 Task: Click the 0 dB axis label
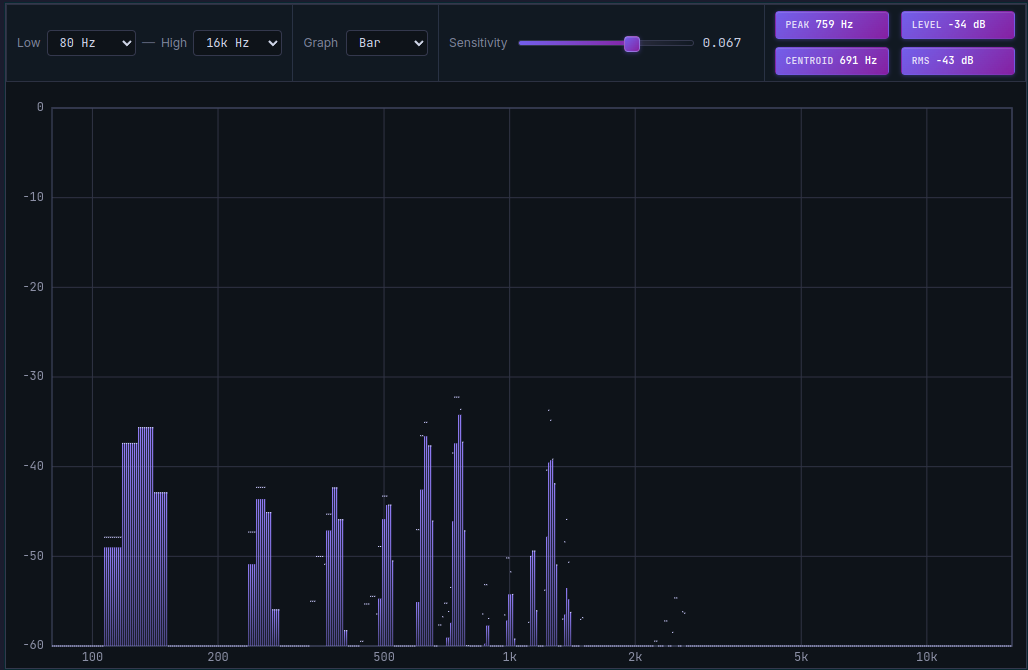click(x=40, y=108)
